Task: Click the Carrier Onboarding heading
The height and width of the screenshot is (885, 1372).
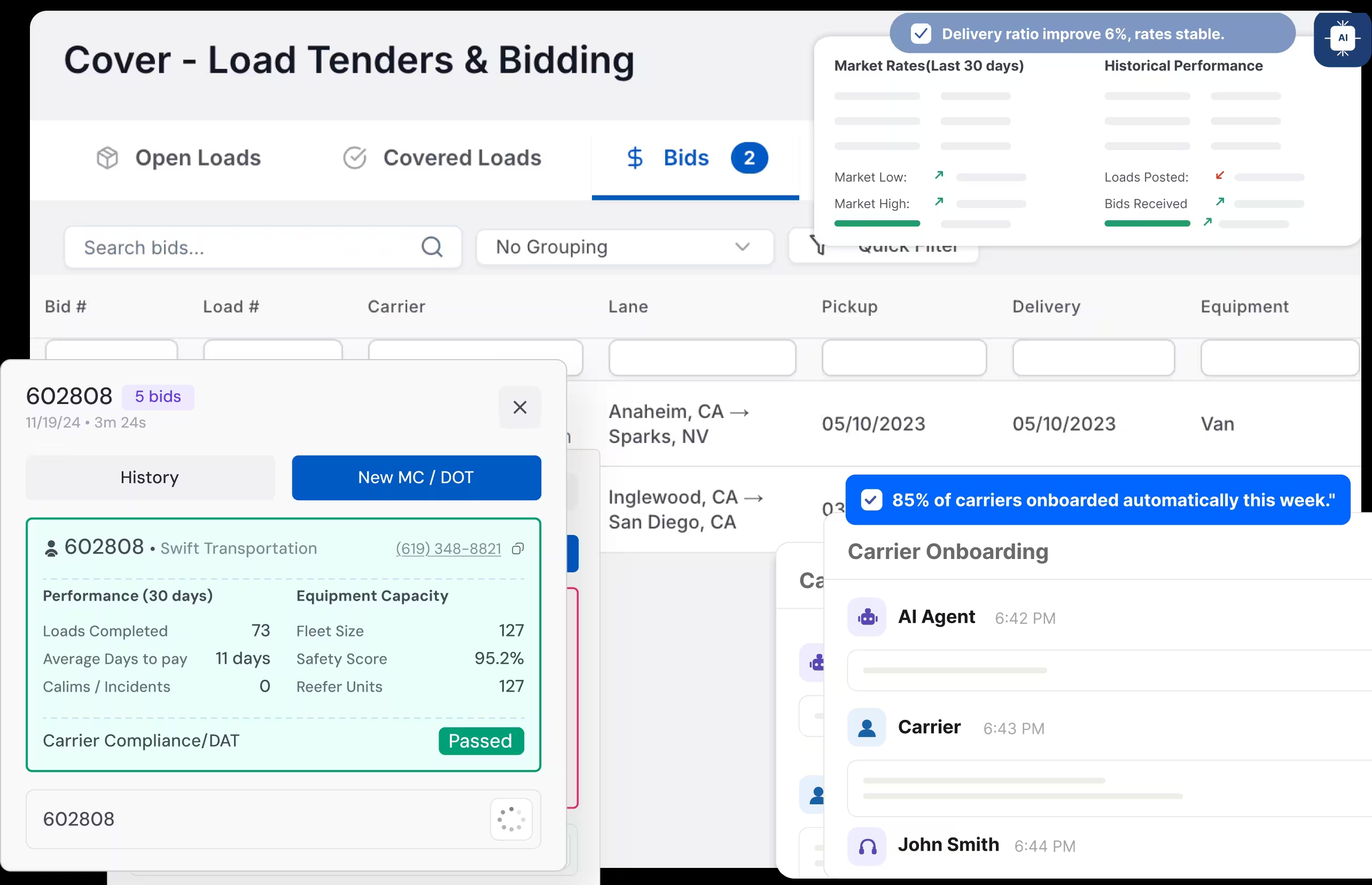Action: (x=948, y=552)
